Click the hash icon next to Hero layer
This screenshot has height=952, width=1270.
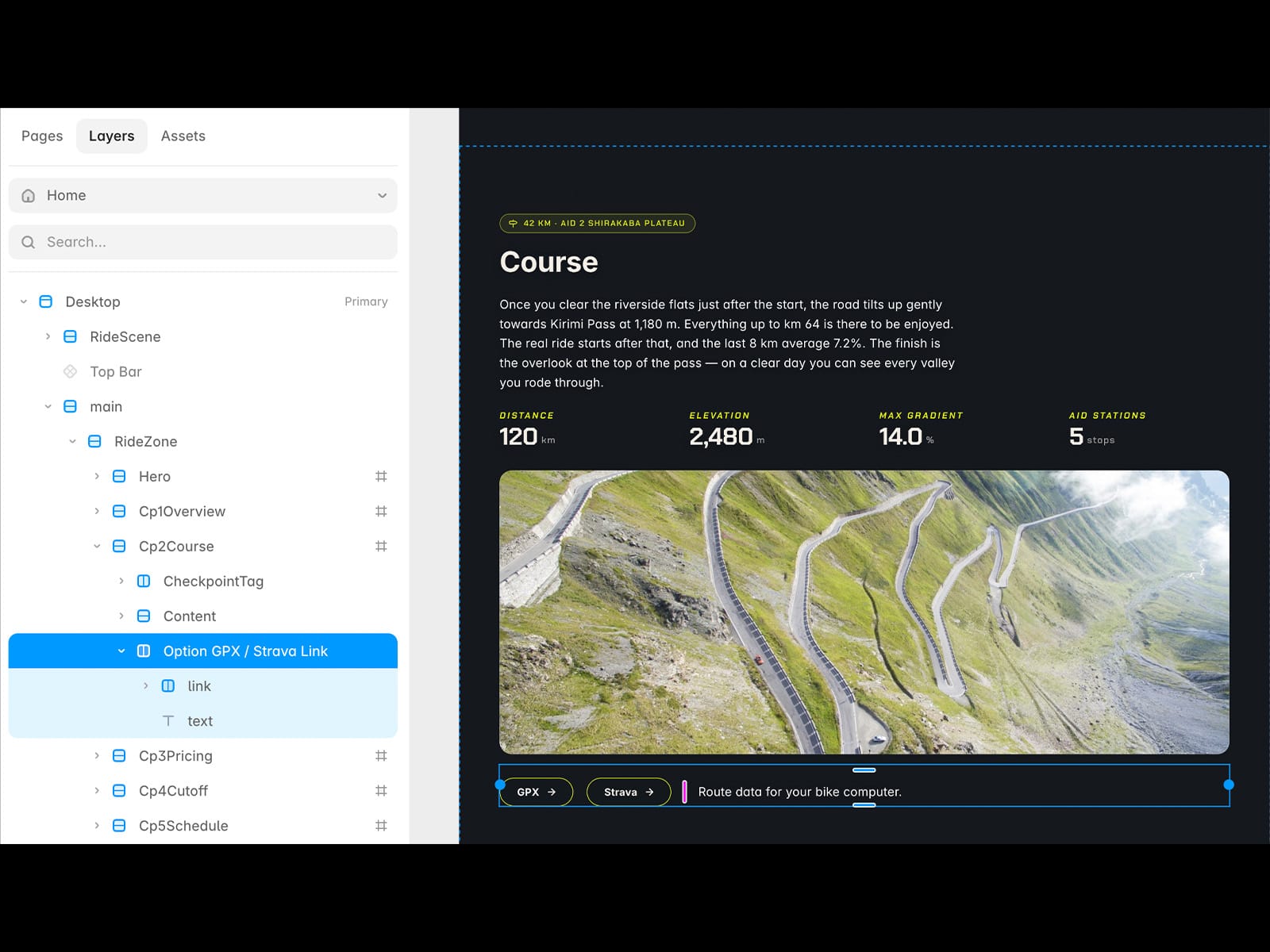(x=381, y=476)
